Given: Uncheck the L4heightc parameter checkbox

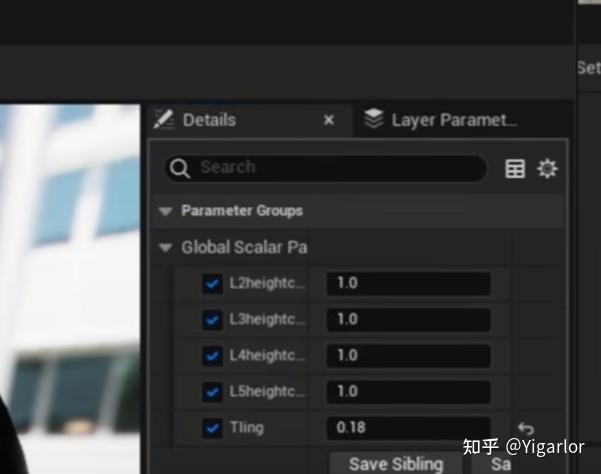Looking at the screenshot, I should [212, 356].
